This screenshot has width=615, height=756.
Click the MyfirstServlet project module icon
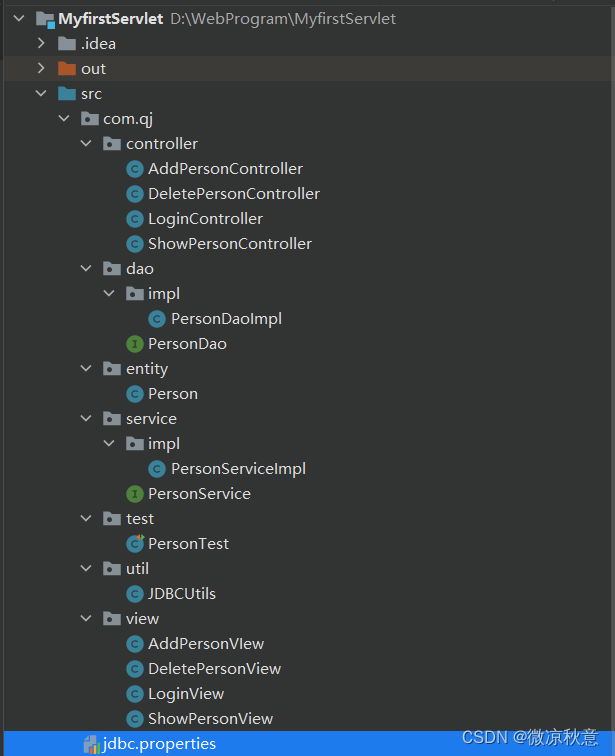click(x=45, y=19)
